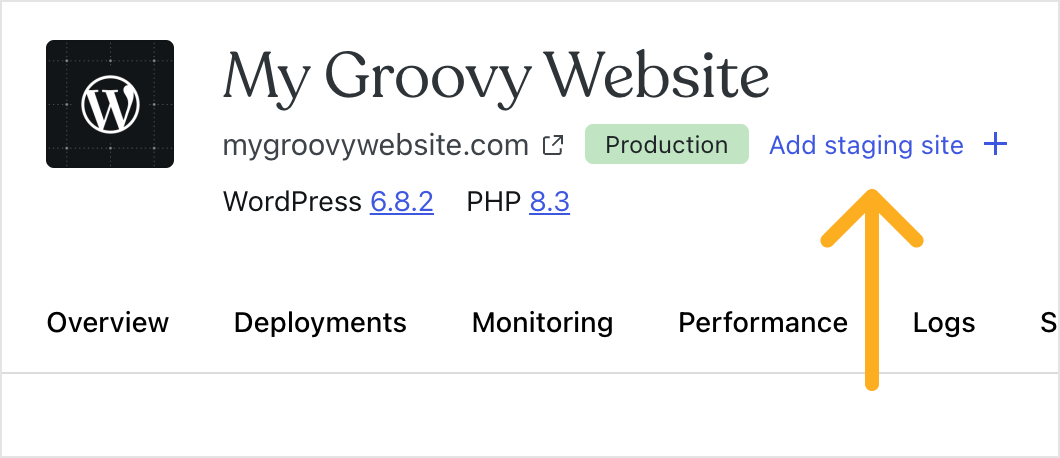The width and height of the screenshot is (1060, 458).
Task: Click the PHP label before 8.3
Action: pos(493,203)
